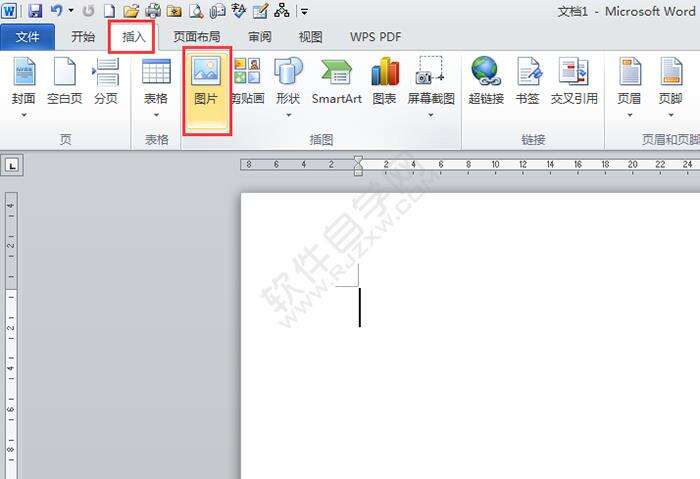Switch to the 开始 (Home) tab

tap(83, 37)
